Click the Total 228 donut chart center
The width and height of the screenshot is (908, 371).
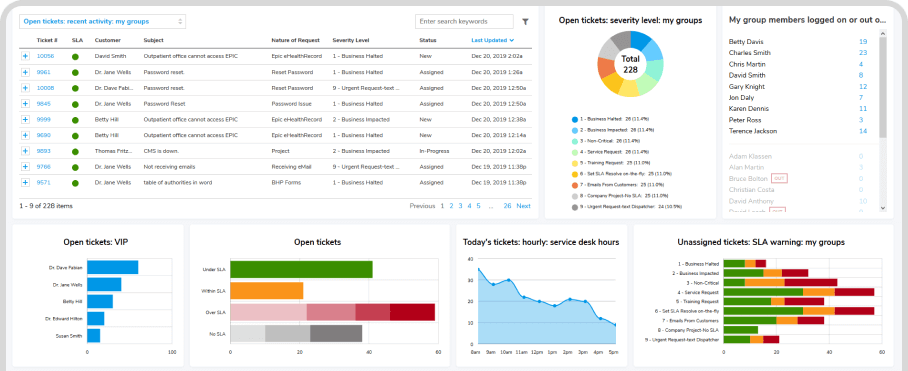tap(630, 64)
